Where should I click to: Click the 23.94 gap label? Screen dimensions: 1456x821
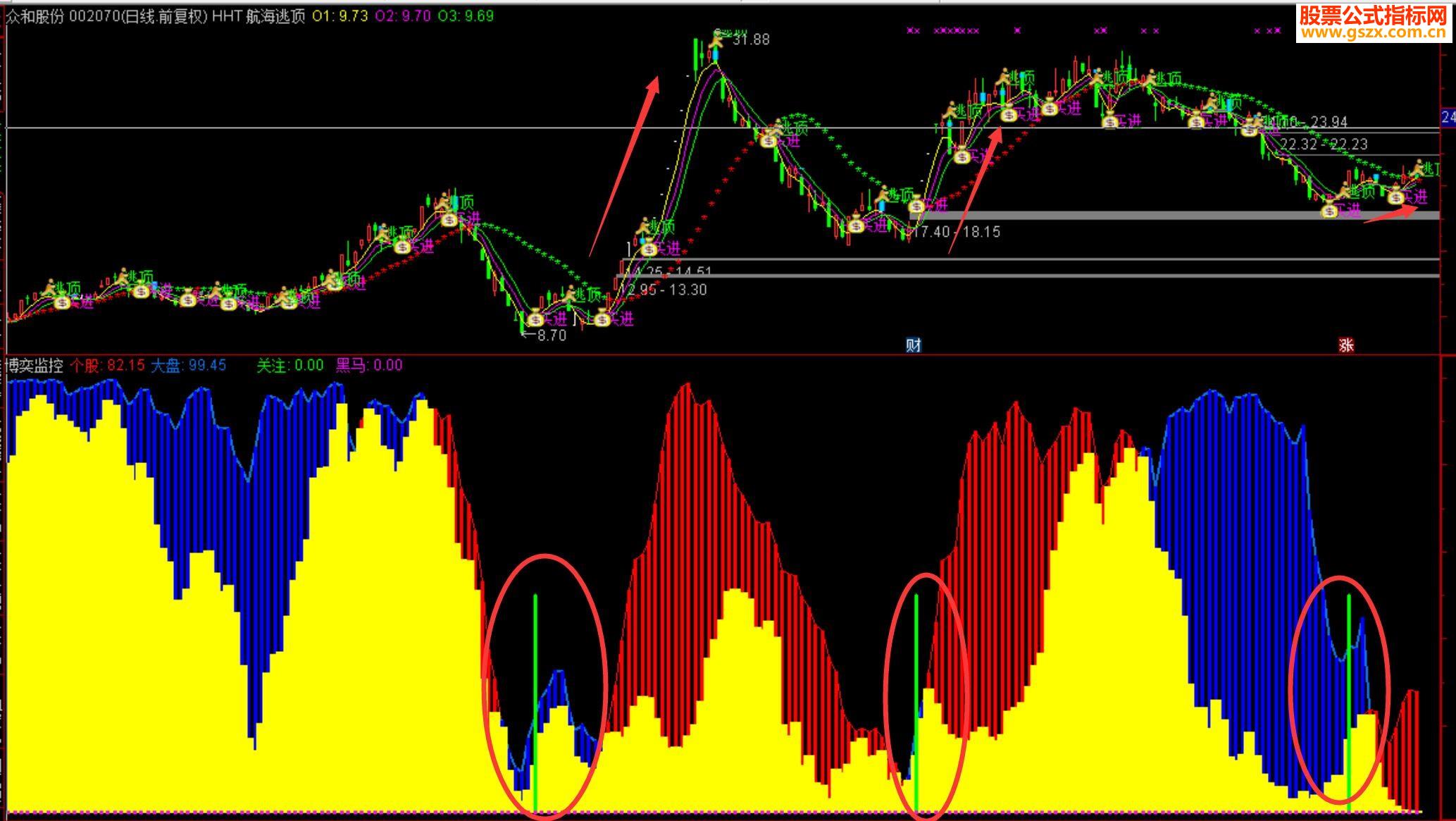[x=1330, y=122]
